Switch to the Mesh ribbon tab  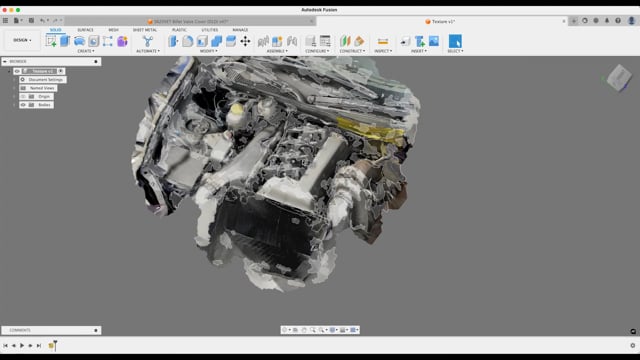[113, 30]
